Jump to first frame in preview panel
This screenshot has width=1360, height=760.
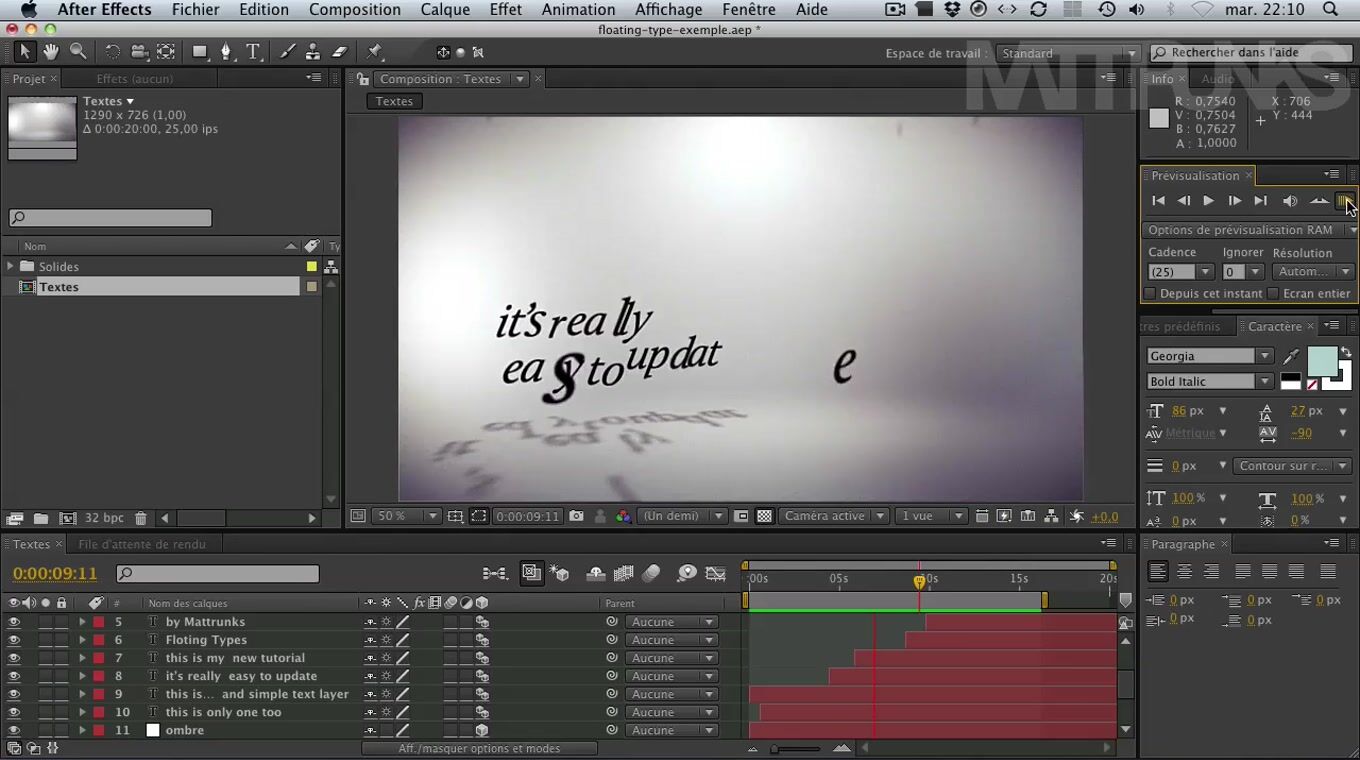click(1158, 201)
